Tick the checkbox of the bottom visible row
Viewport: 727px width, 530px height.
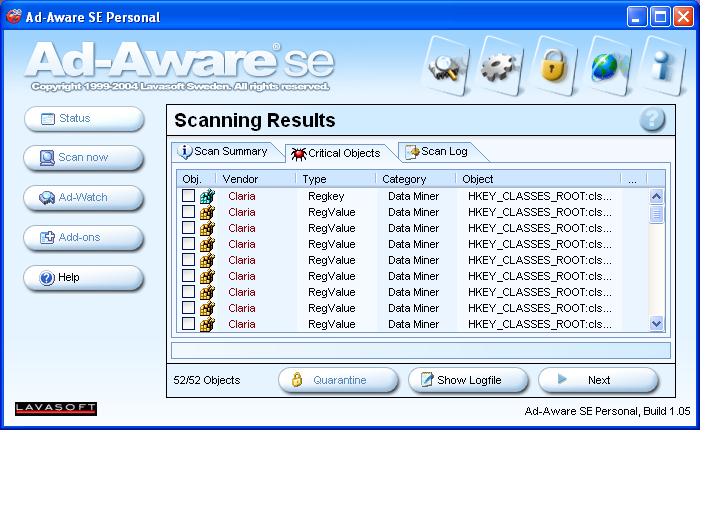tap(188, 323)
